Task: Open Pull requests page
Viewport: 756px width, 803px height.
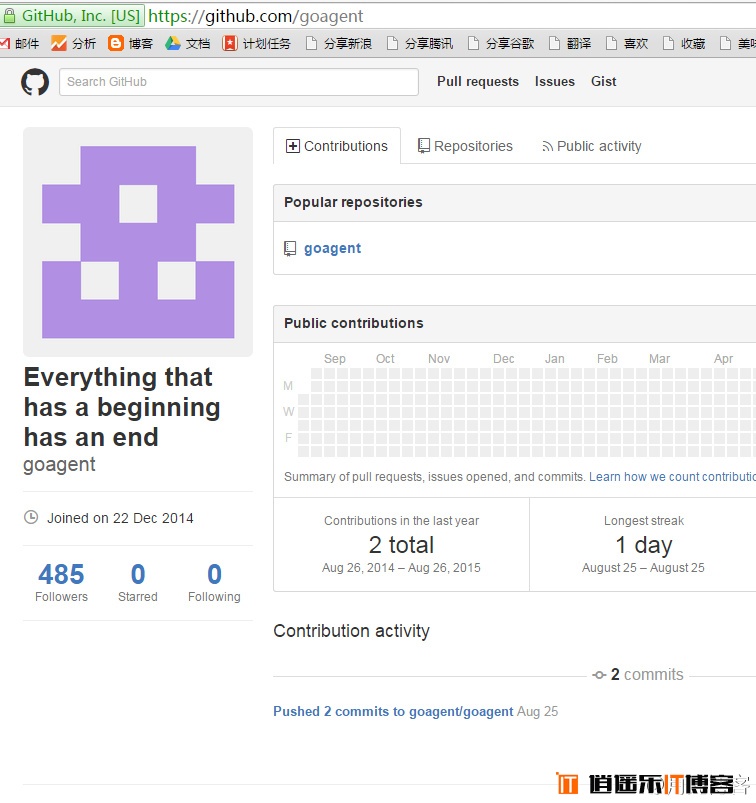Action: point(477,81)
